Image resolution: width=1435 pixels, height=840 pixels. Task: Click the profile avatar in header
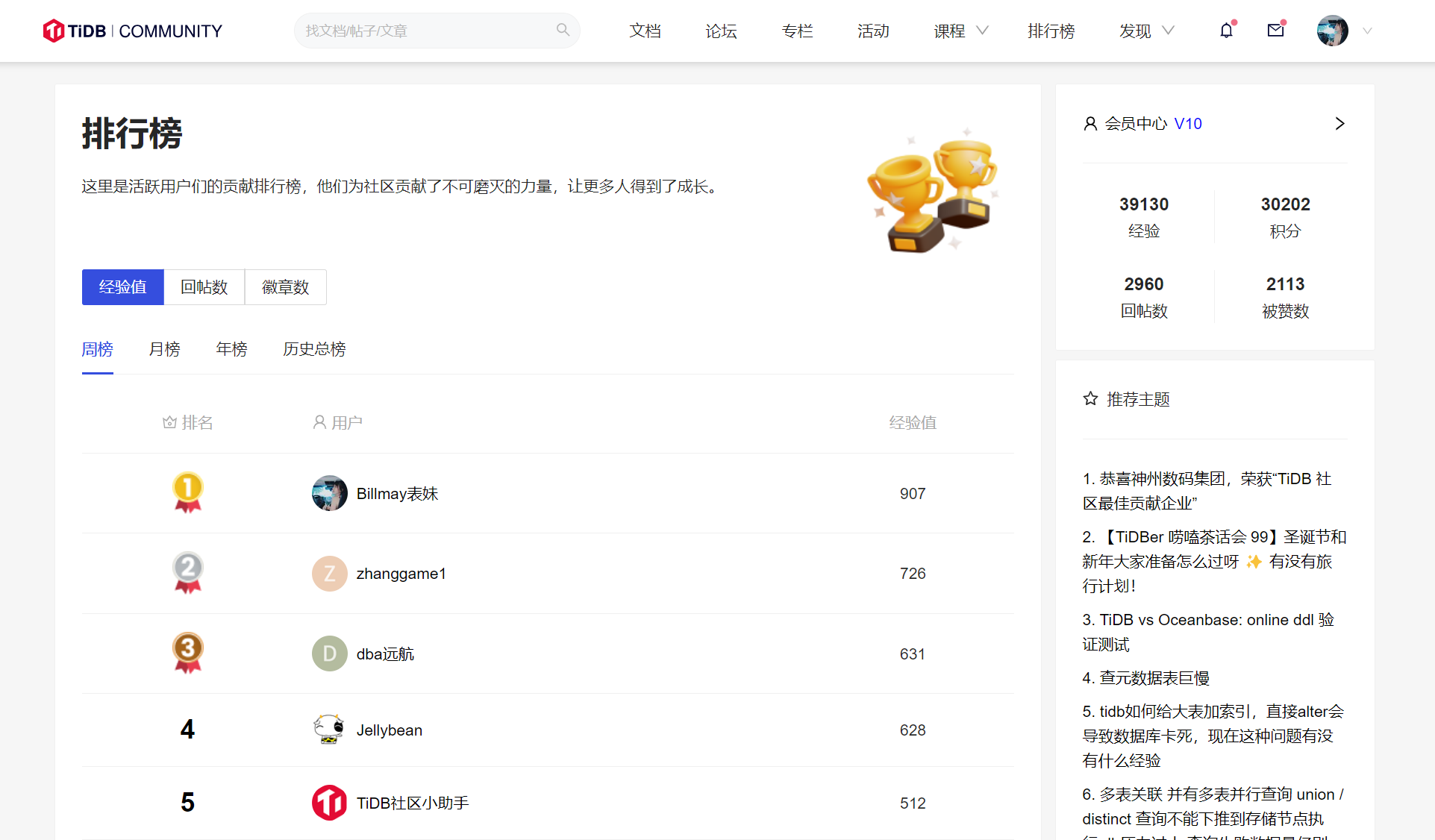[x=1332, y=31]
